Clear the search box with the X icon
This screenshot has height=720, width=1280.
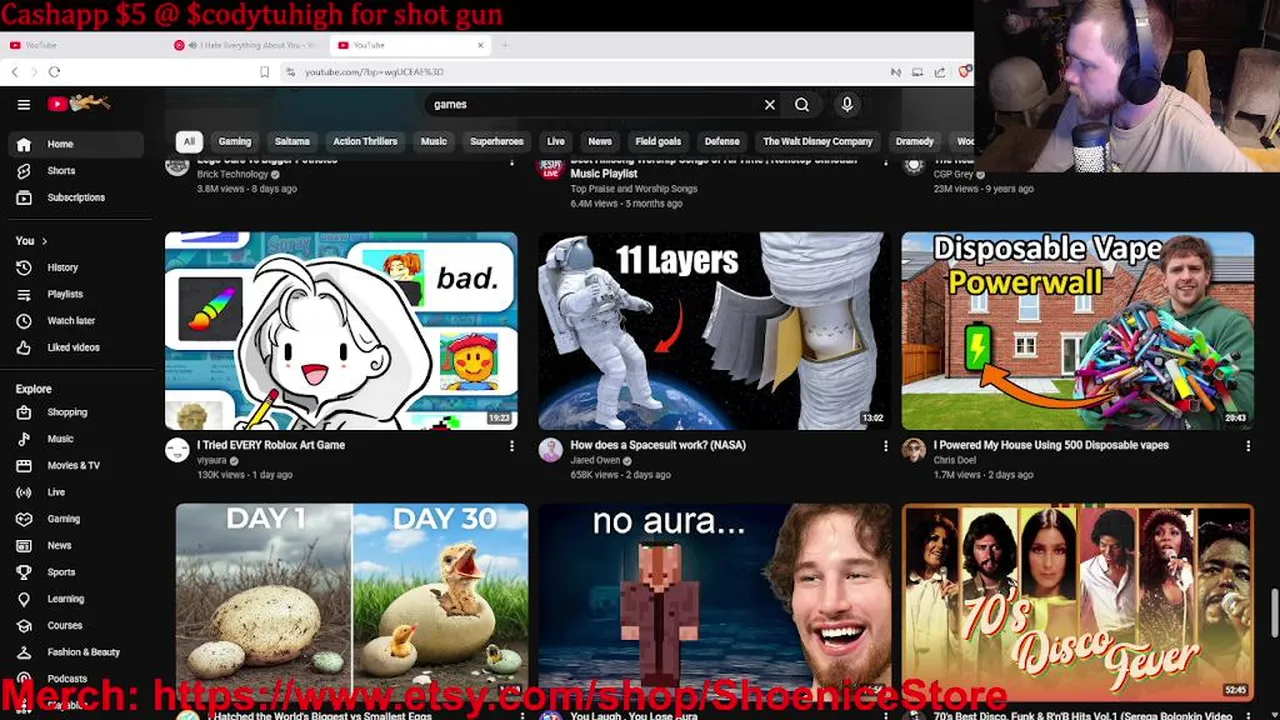coord(770,104)
